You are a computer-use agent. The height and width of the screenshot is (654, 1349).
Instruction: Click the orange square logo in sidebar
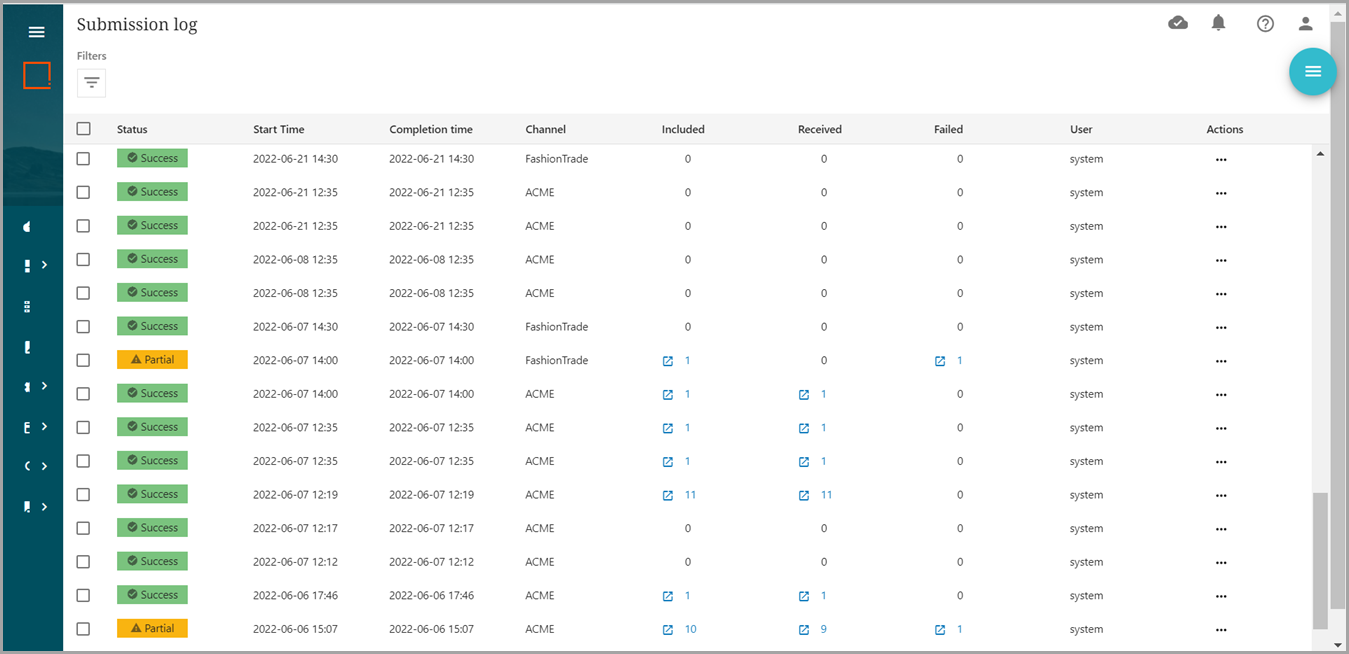click(x=37, y=75)
